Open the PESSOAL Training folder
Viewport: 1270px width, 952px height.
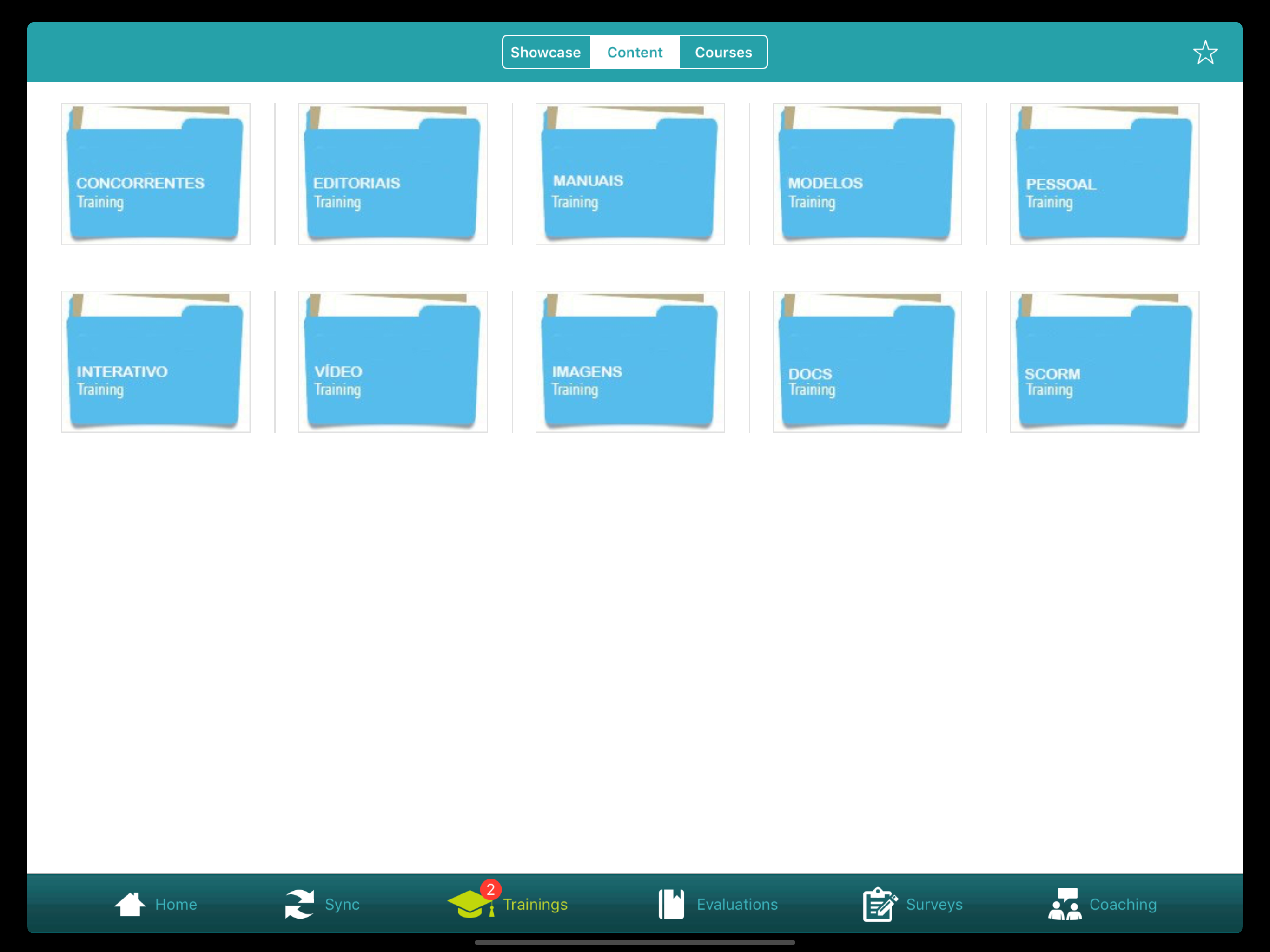click(1104, 174)
